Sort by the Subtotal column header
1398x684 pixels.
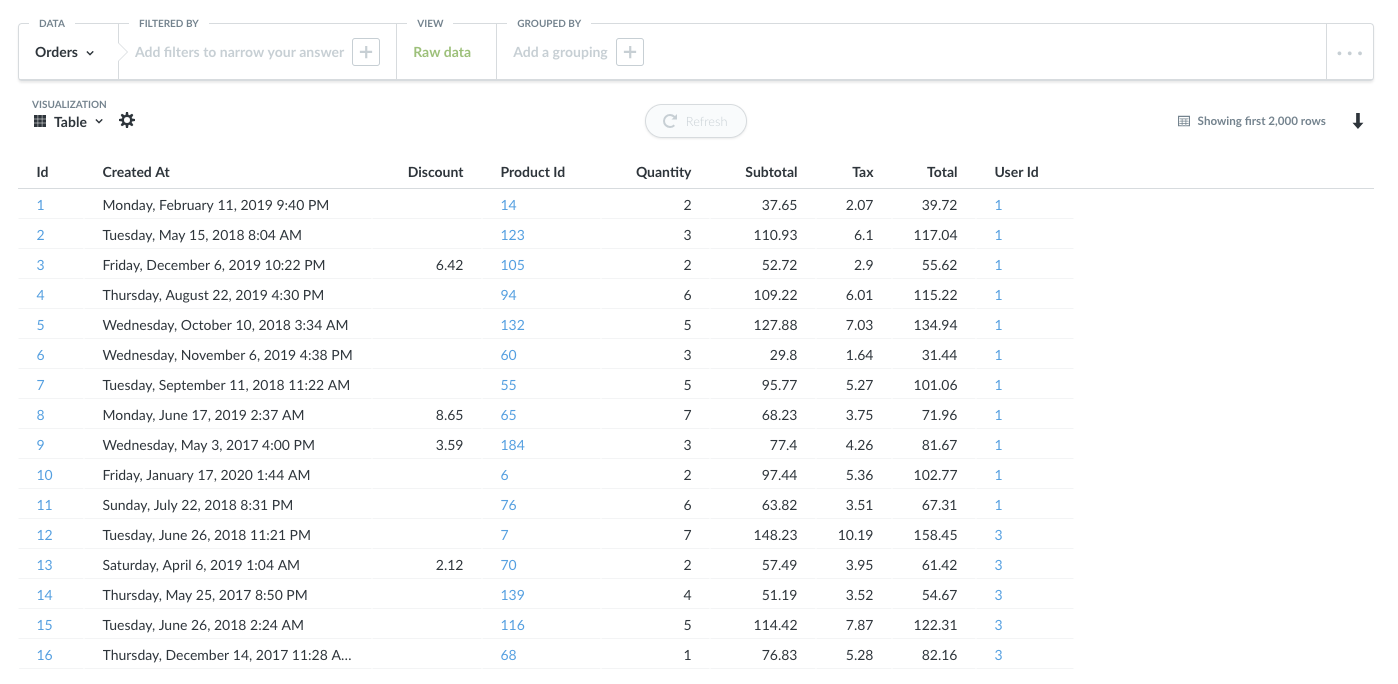pos(771,172)
